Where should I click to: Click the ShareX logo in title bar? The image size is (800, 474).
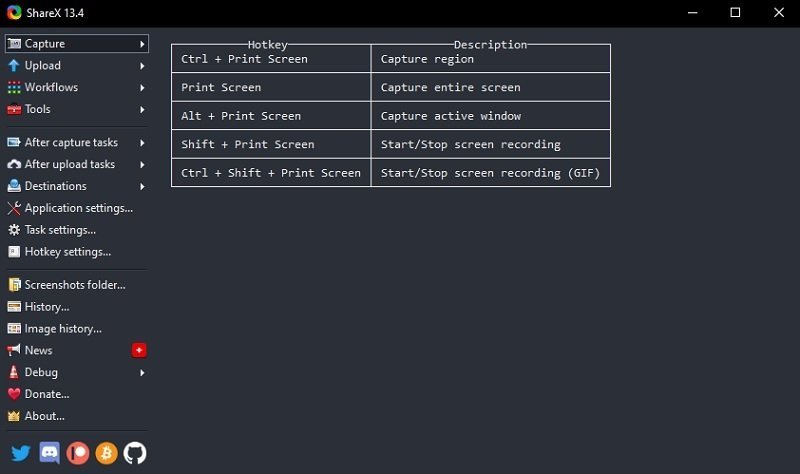point(14,13)
